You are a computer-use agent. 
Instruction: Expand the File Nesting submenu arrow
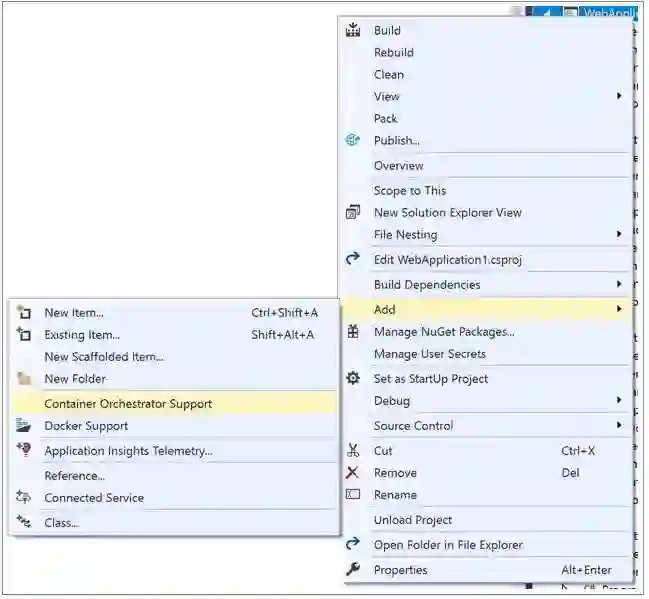(619, 234)
